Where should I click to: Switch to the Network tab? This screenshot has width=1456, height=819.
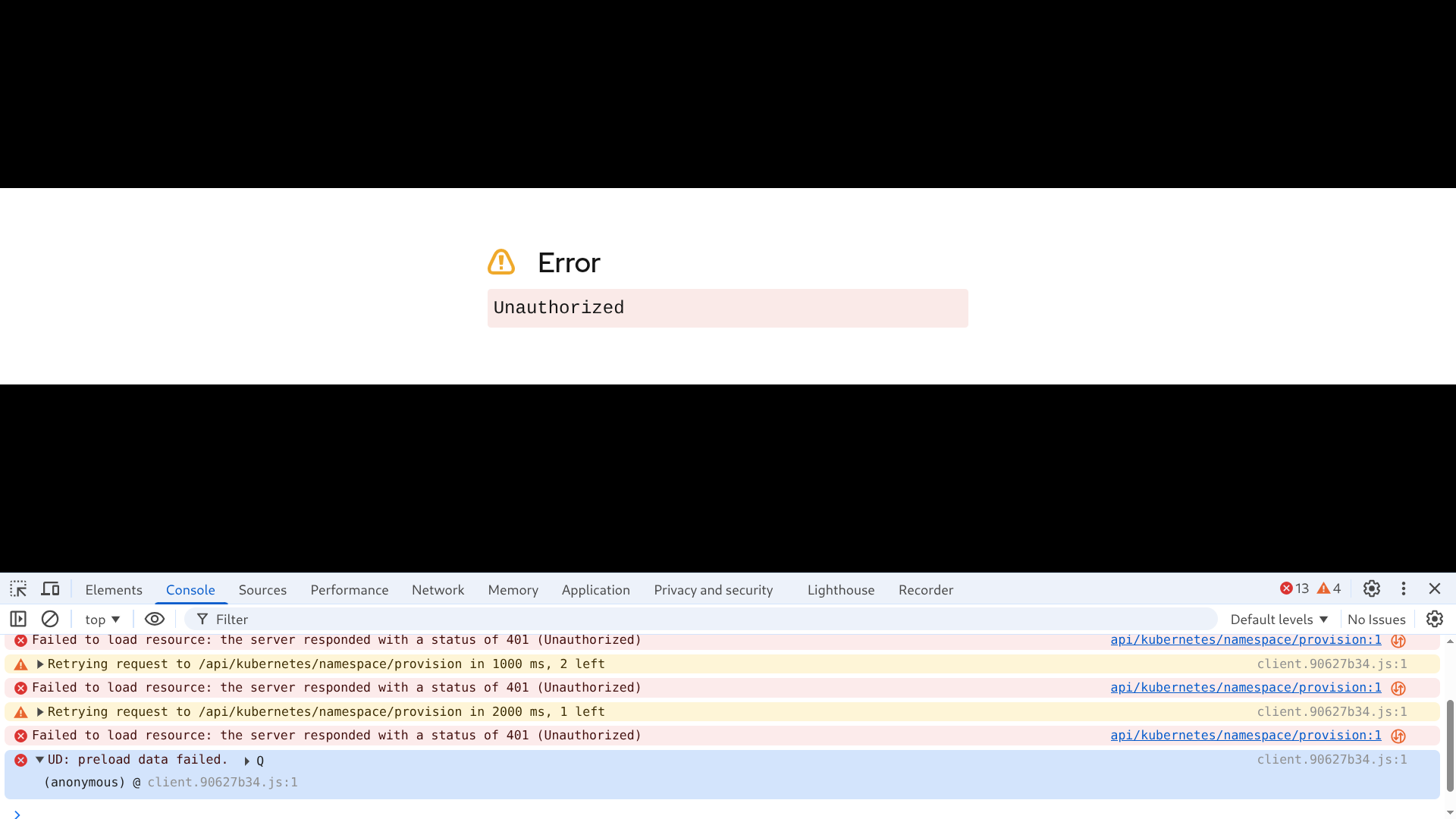[438, 590]
